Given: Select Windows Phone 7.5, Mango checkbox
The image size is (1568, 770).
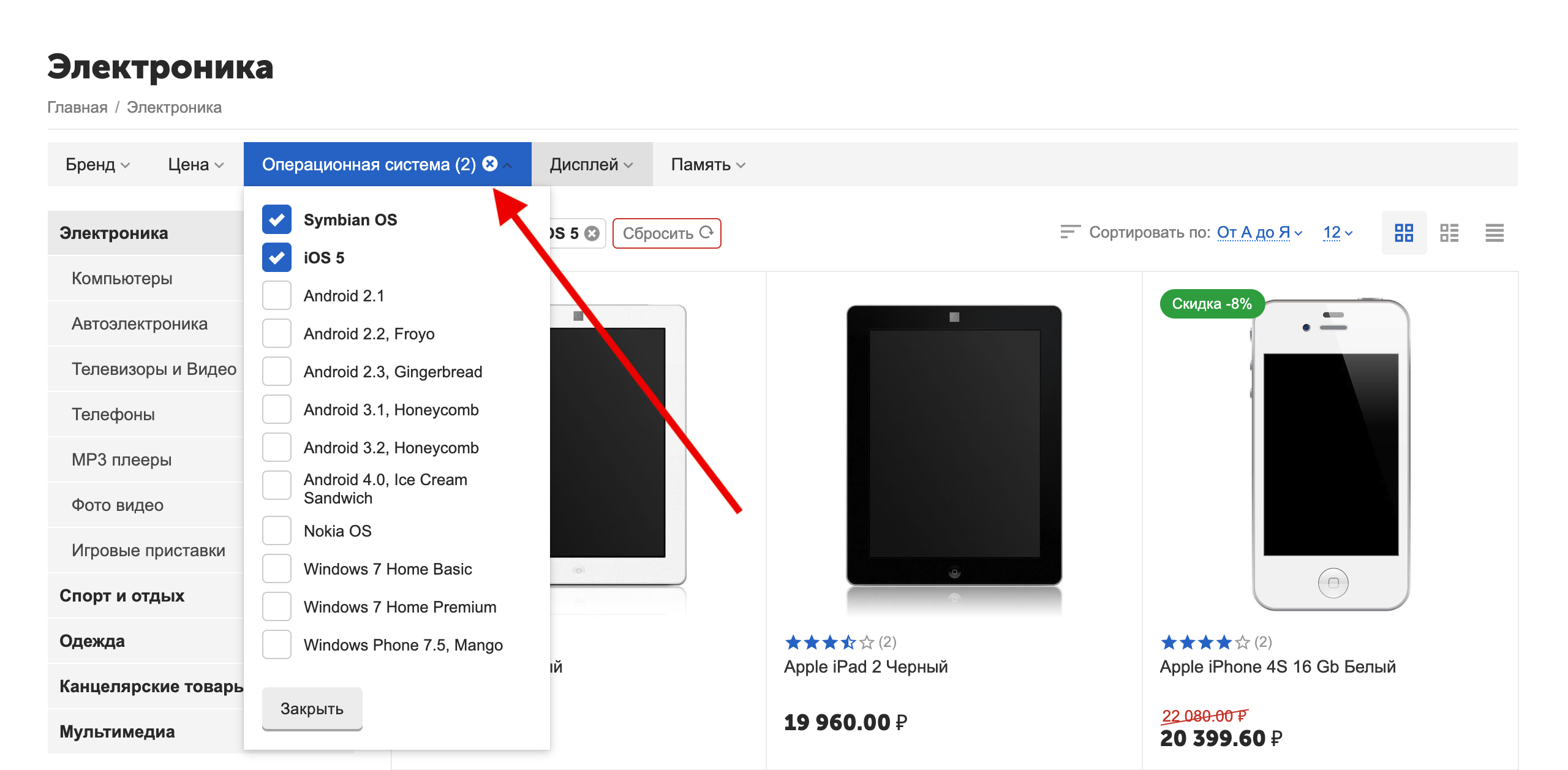Looking at the screenshot, I should (277, 644).
